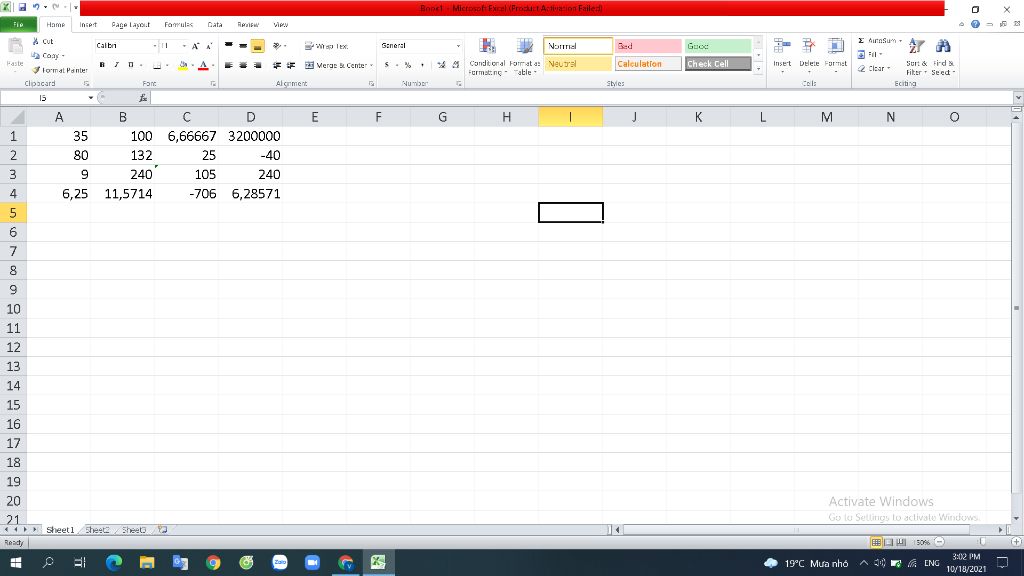Decrease font size with Shrink Font icon
Screen dimensions: 1024x576
[209, 46]
